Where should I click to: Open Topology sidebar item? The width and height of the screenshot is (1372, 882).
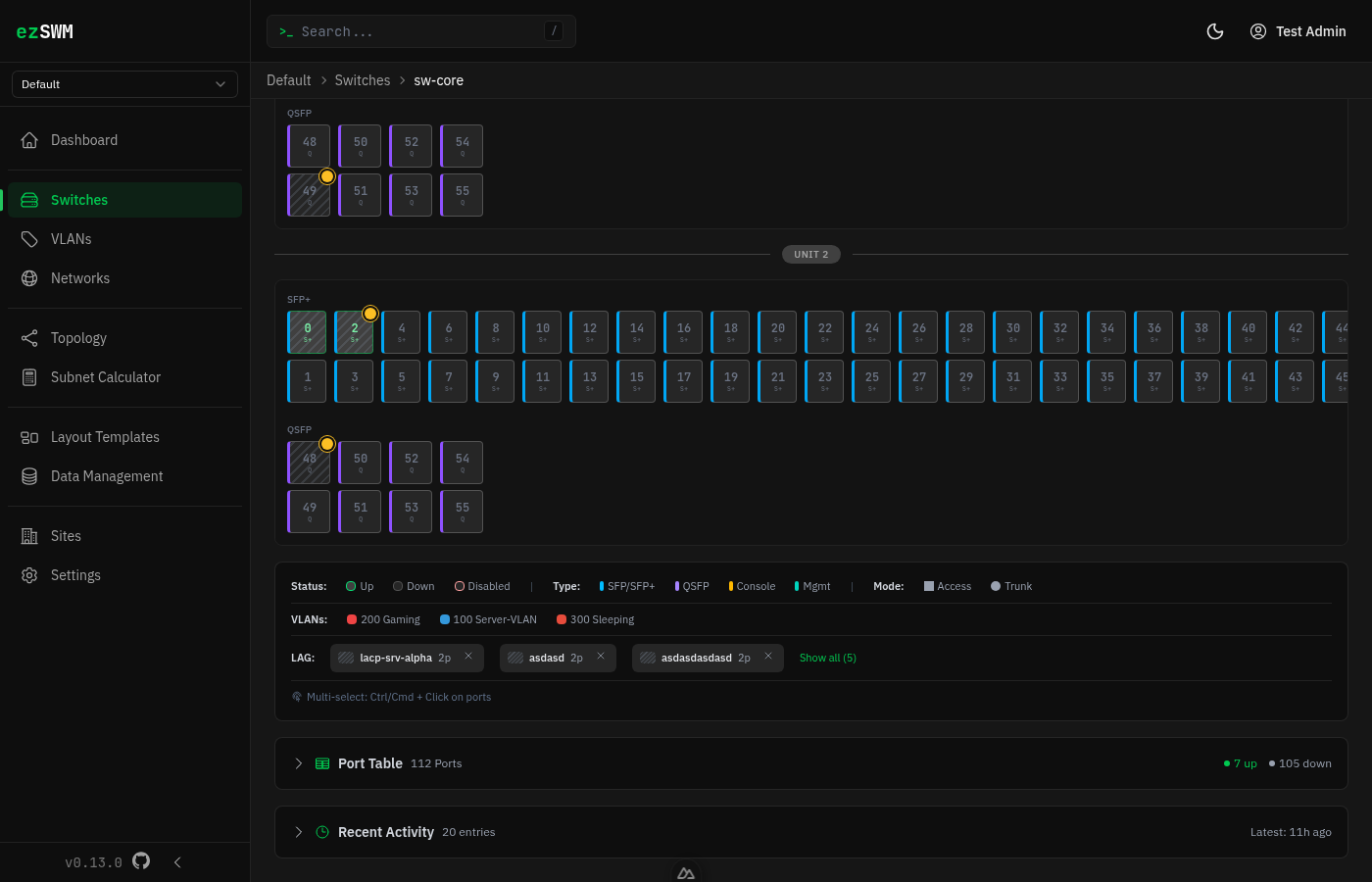[x=124, y=338]
